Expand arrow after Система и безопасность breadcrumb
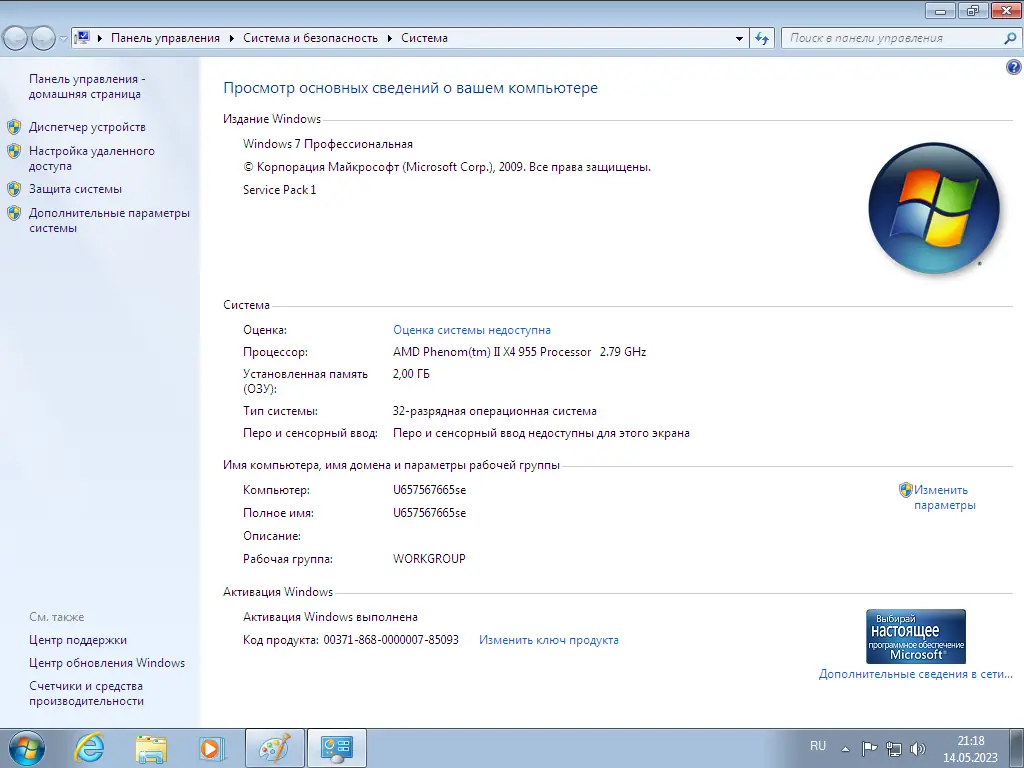This screenshot has height=768, width=1024. point(390,39)
